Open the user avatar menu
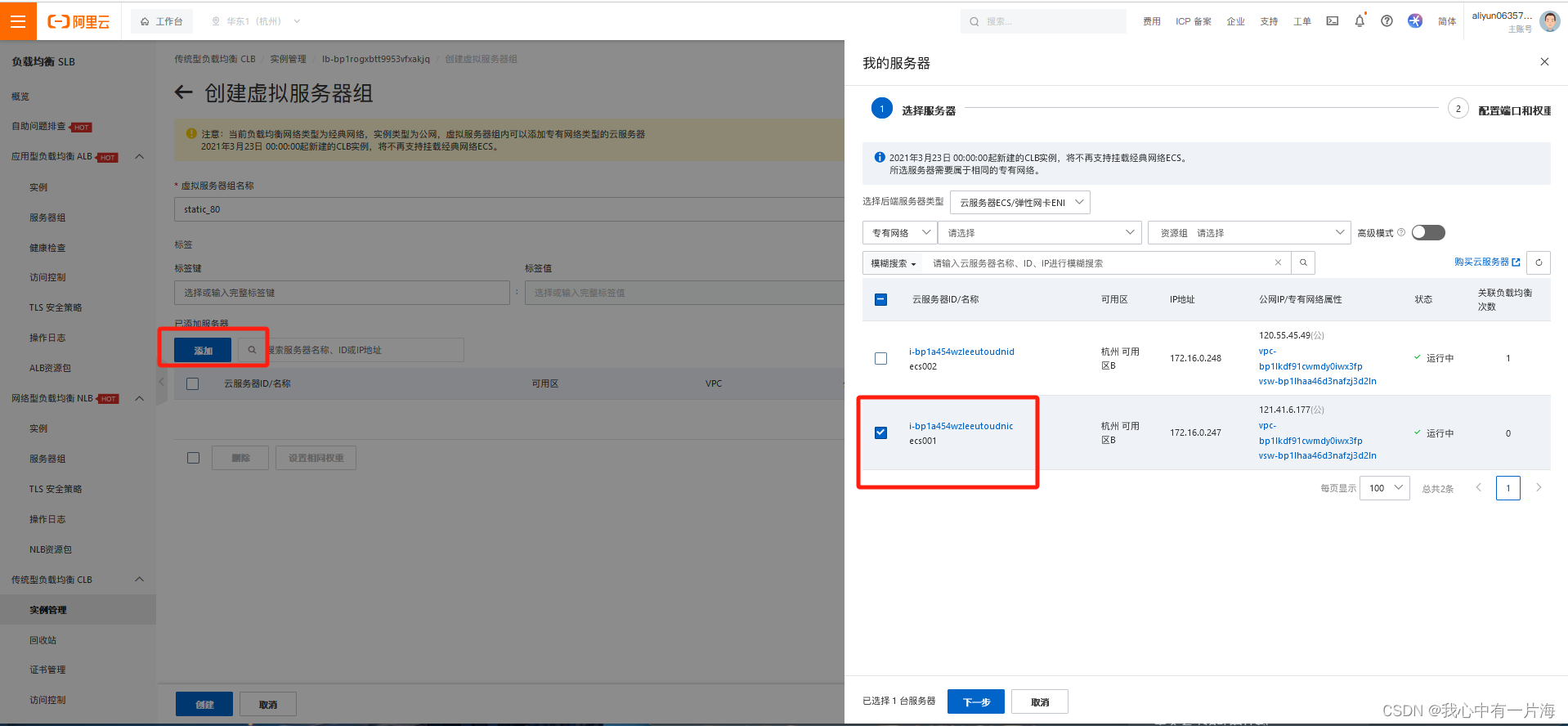Image resolution: width=1568 pixels, height=726 pixels. [x=1549, y=21]
